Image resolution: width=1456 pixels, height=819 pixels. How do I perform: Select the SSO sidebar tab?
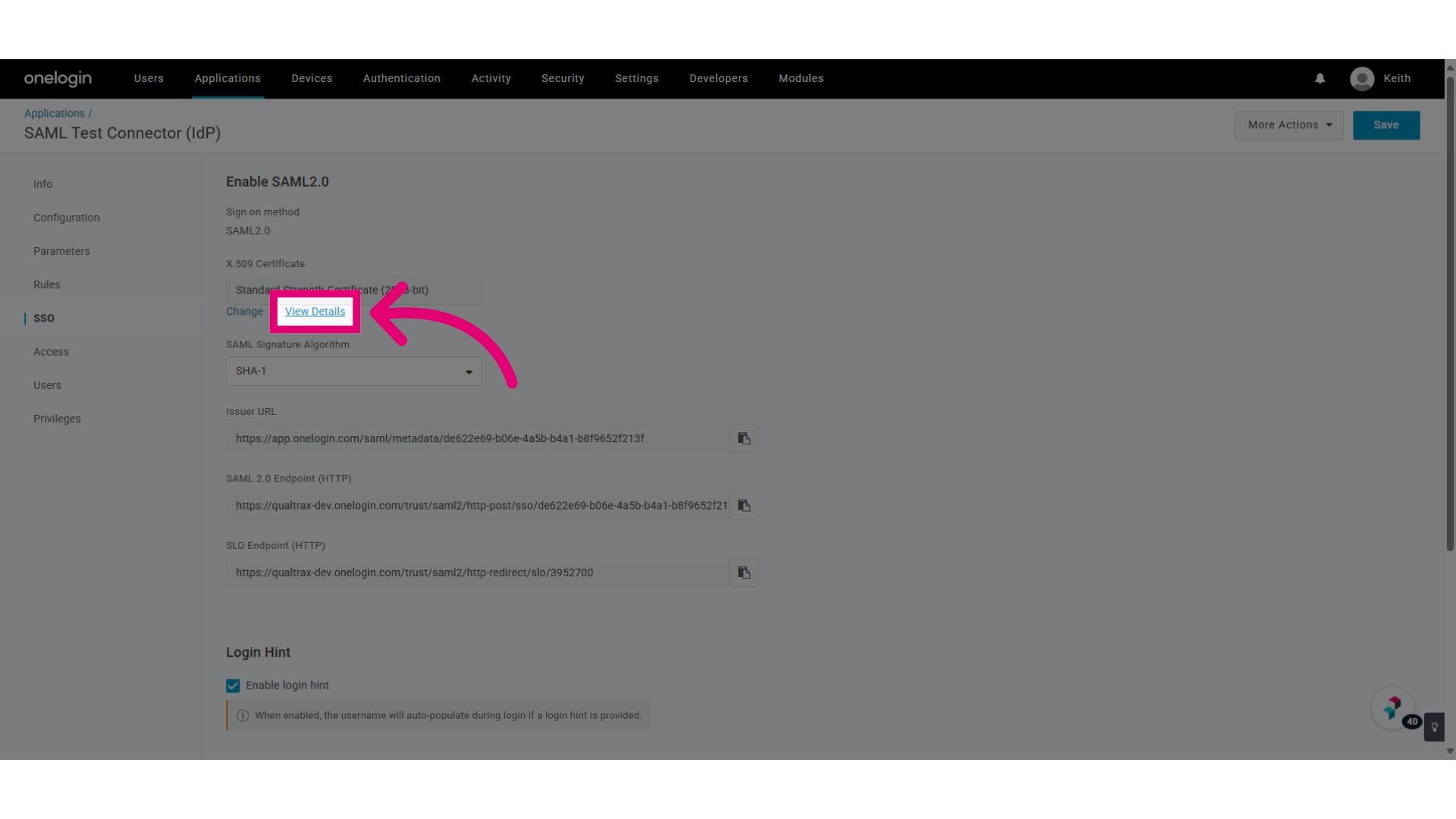44,318
